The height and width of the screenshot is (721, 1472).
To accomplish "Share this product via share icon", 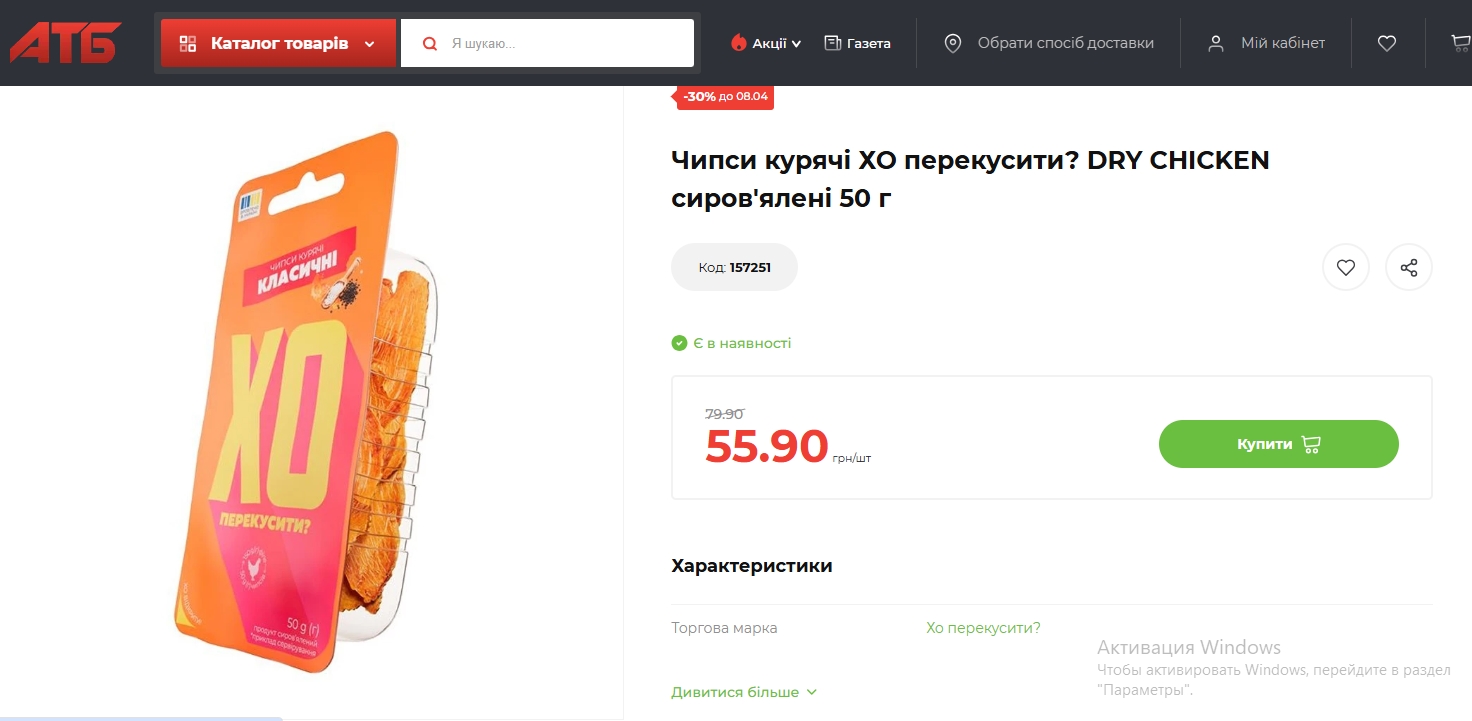I will (x=1408, y=268).
